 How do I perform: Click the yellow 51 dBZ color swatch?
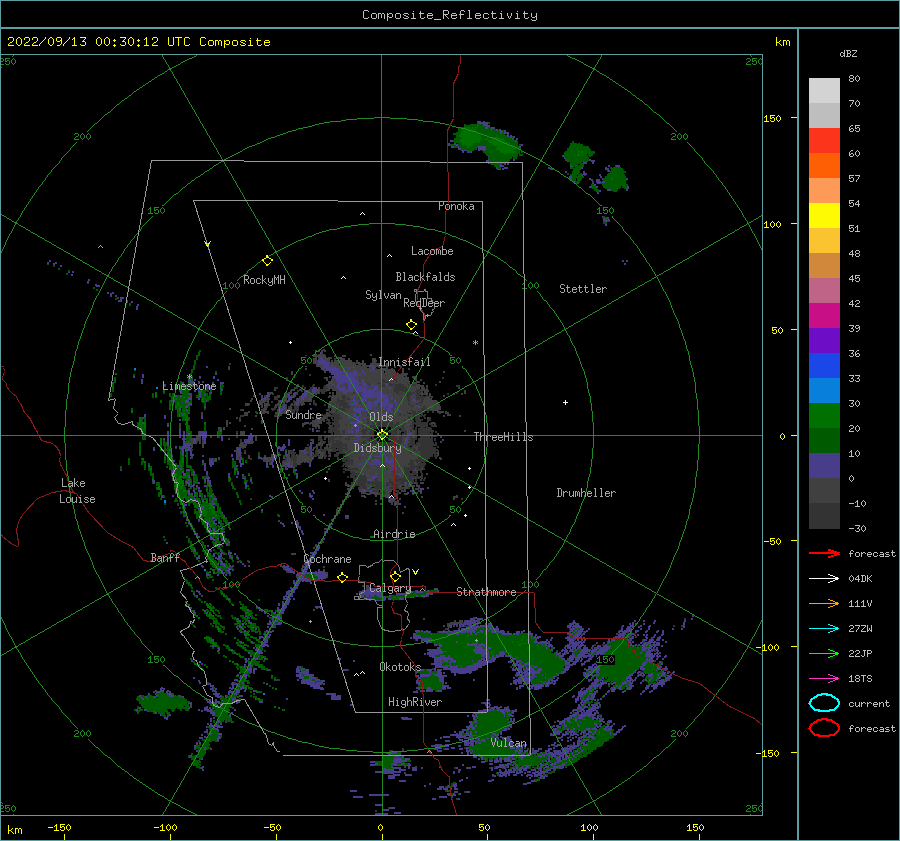click(x=824, y=215)
